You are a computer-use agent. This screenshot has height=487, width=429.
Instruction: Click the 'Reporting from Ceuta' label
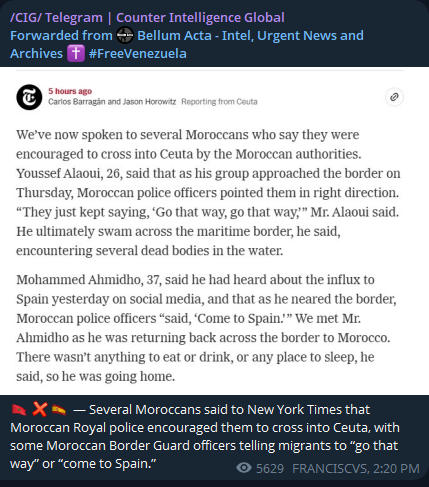pyautogui.click(x=219, y=102)
